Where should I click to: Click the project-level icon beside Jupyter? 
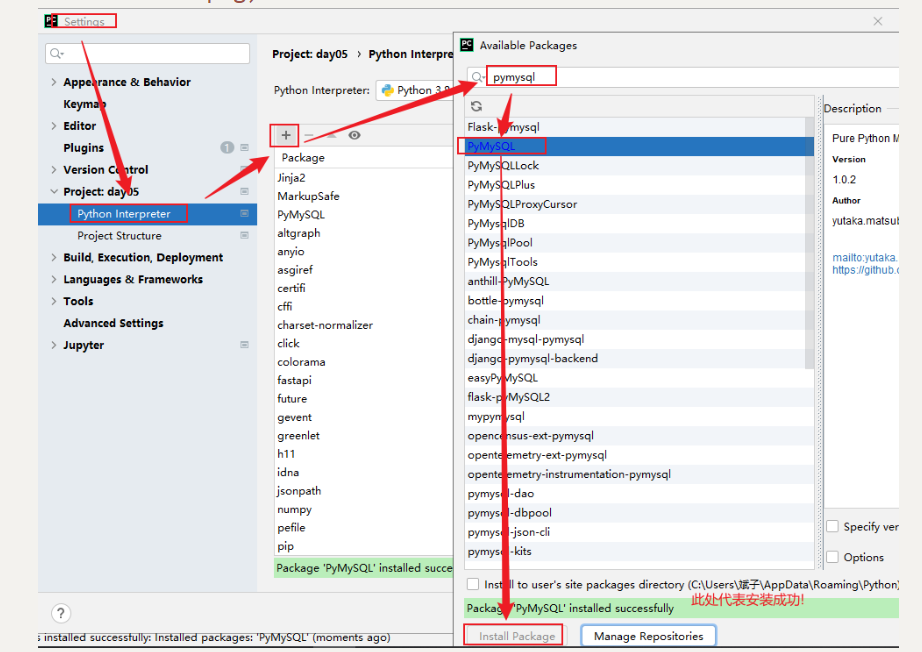[245, 345]
